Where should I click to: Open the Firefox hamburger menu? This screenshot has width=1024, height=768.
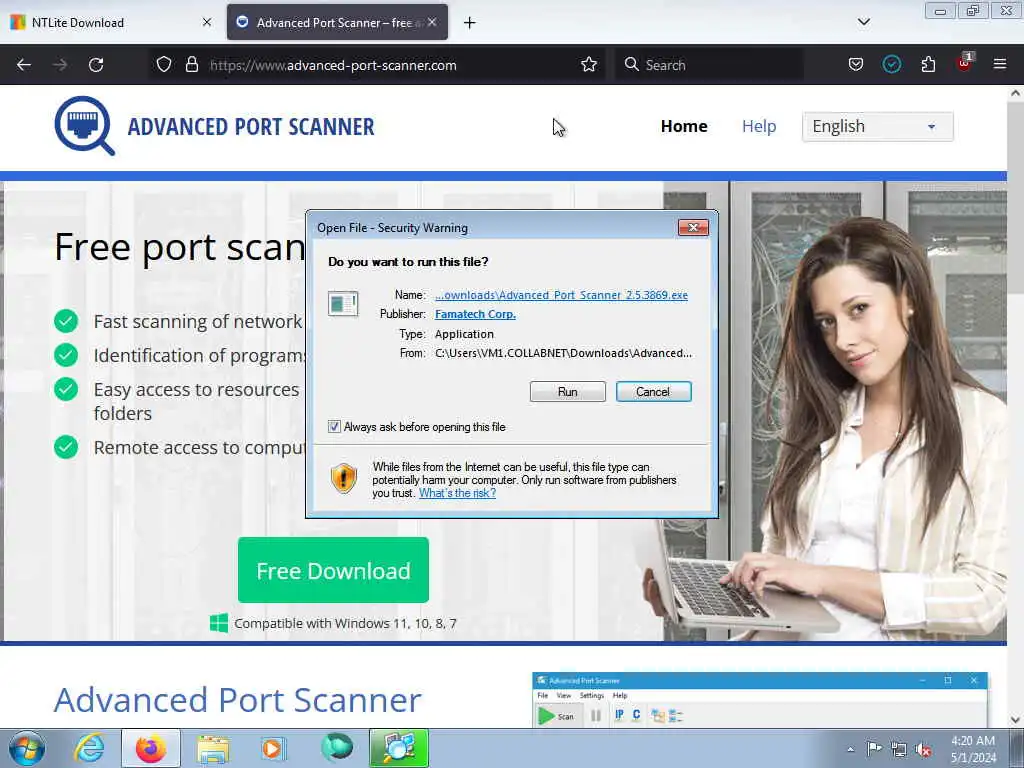pyautogui.click(x=1000, y=64)
